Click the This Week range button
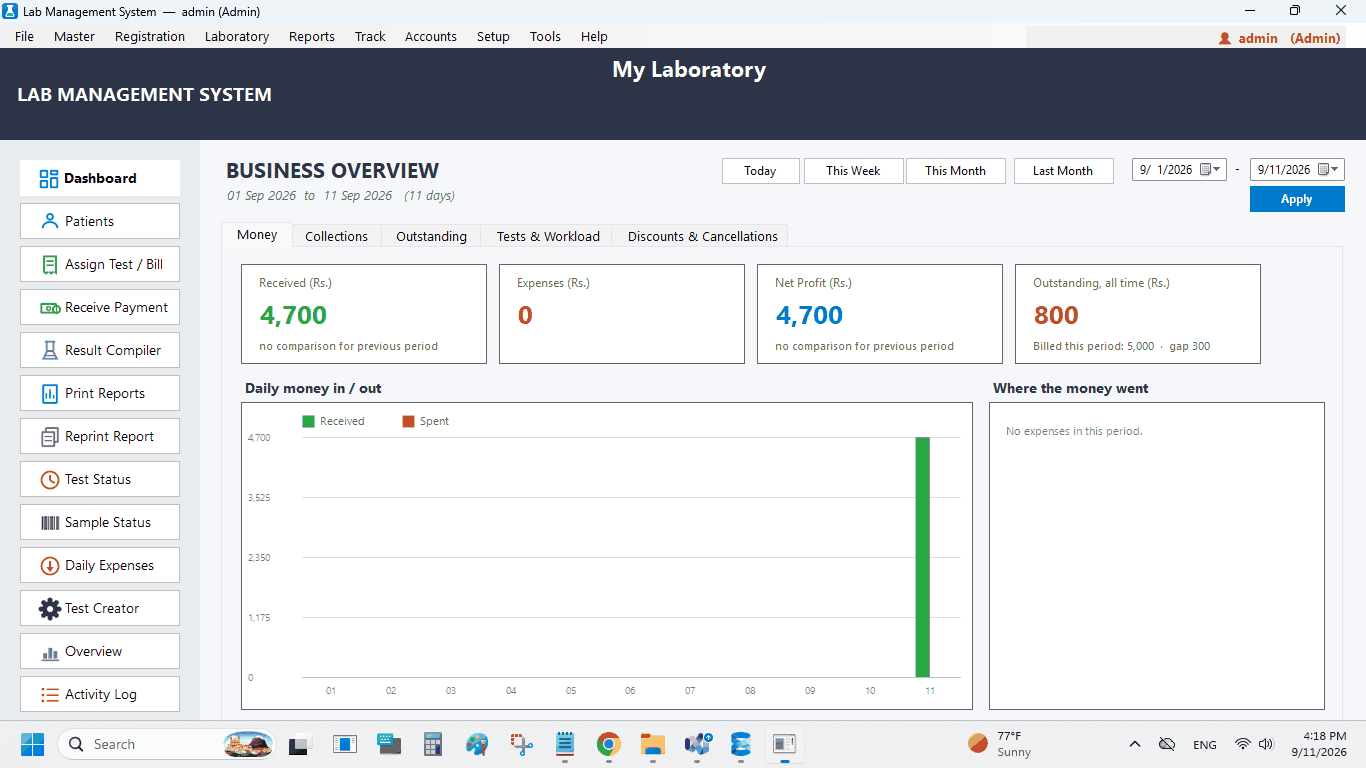This screenshot has height=768, width=1366. click(x=853, y=171)
